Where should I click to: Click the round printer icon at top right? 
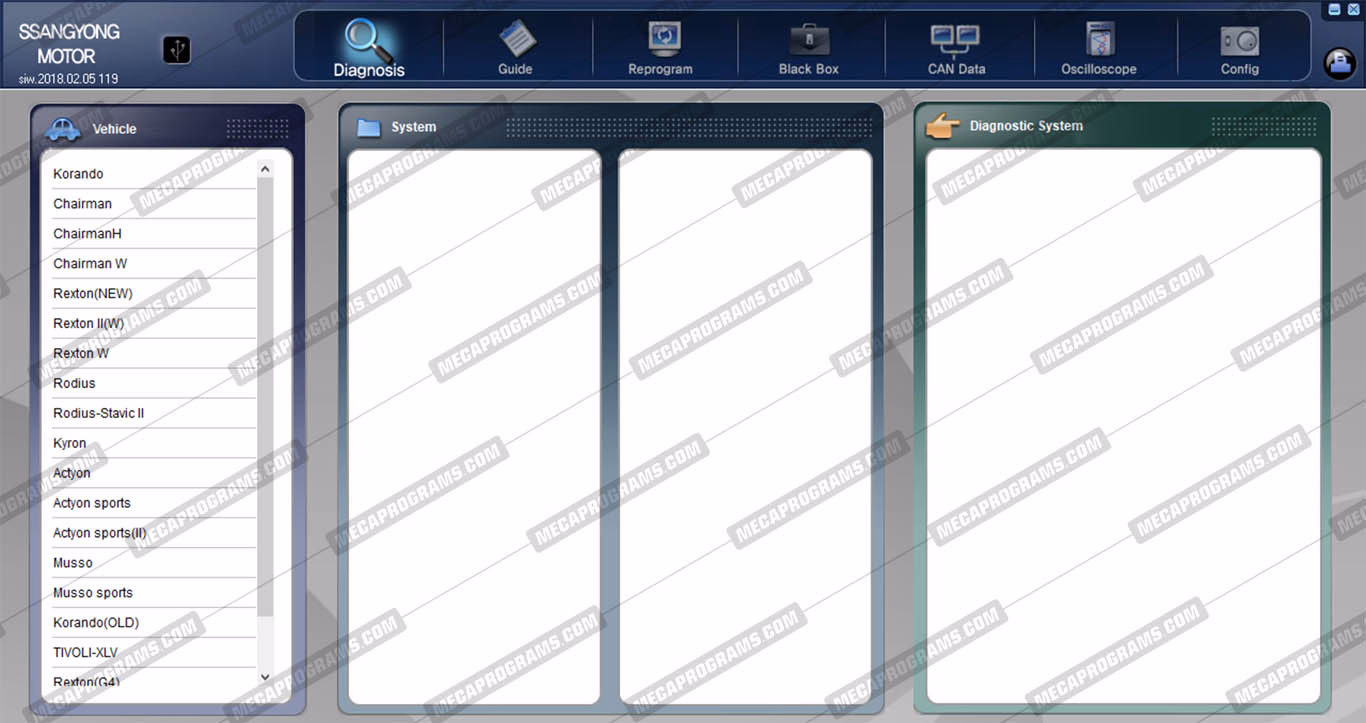pyautogui.click(x=1339, y=62)
